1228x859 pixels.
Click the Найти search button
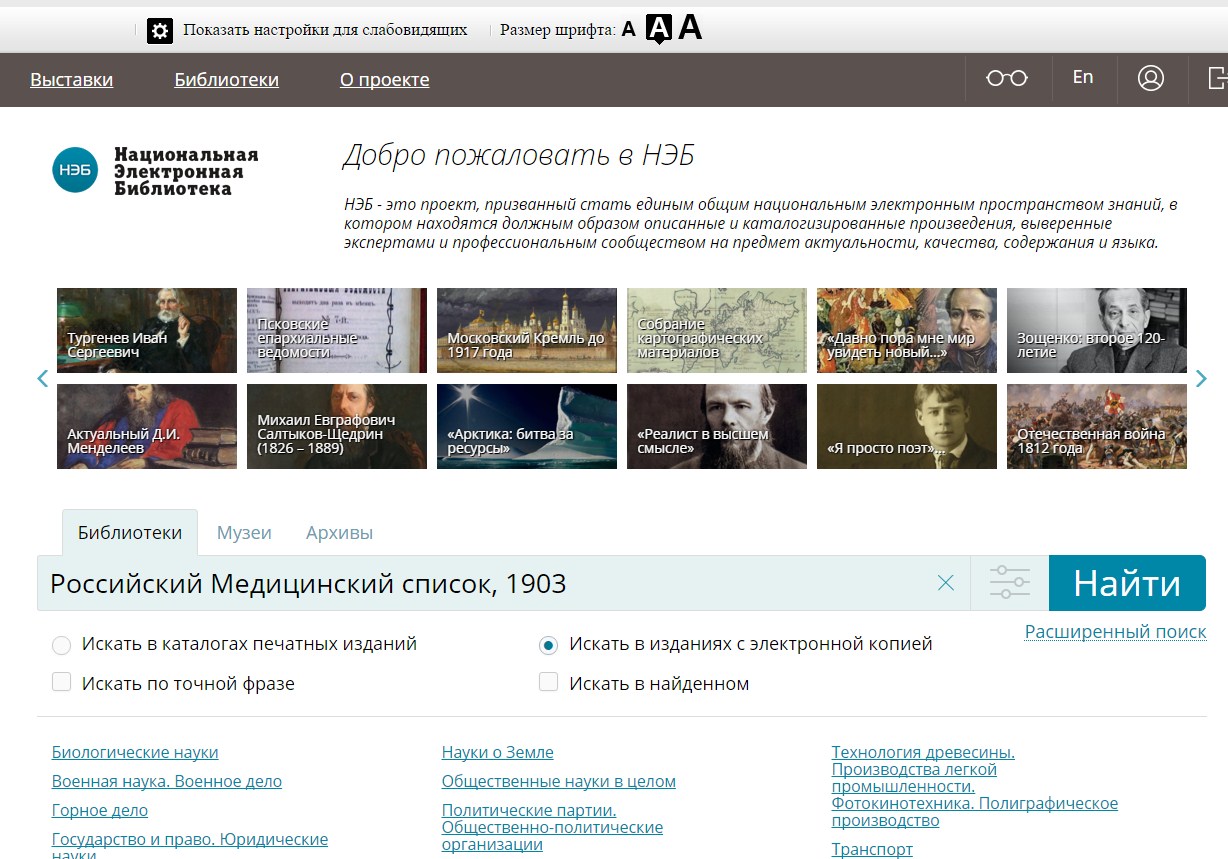pos(1127,583)
